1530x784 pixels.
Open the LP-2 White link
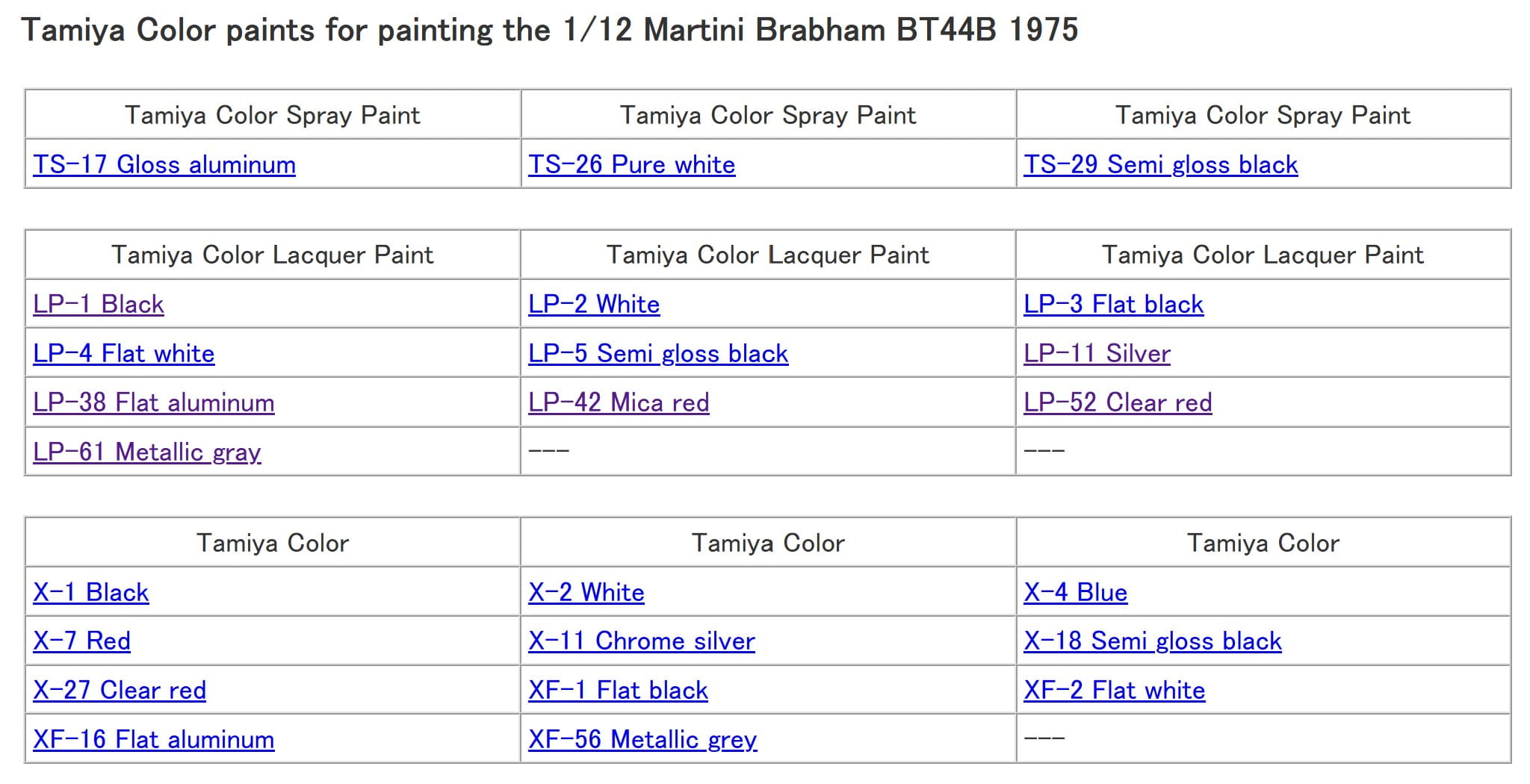[x=594, y=304]
